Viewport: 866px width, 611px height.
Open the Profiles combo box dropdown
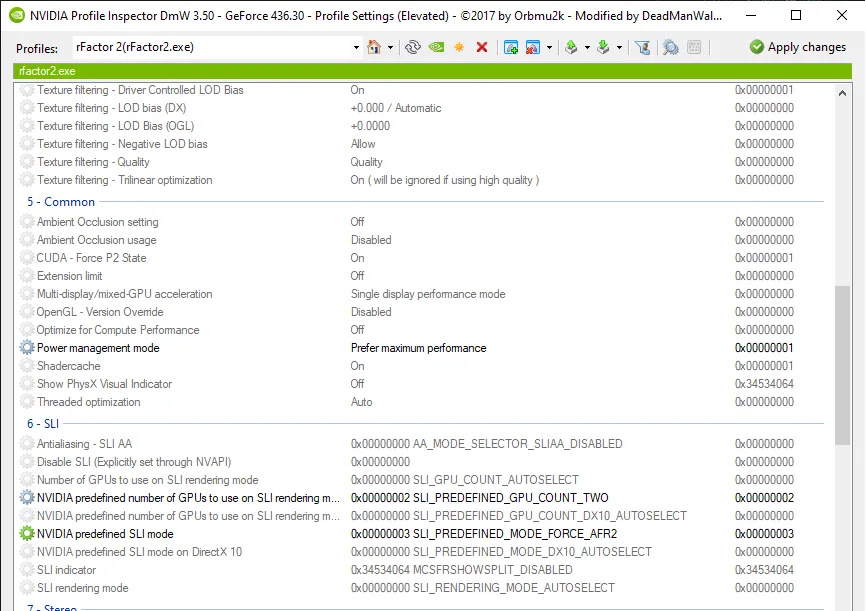tap(357, 47)
